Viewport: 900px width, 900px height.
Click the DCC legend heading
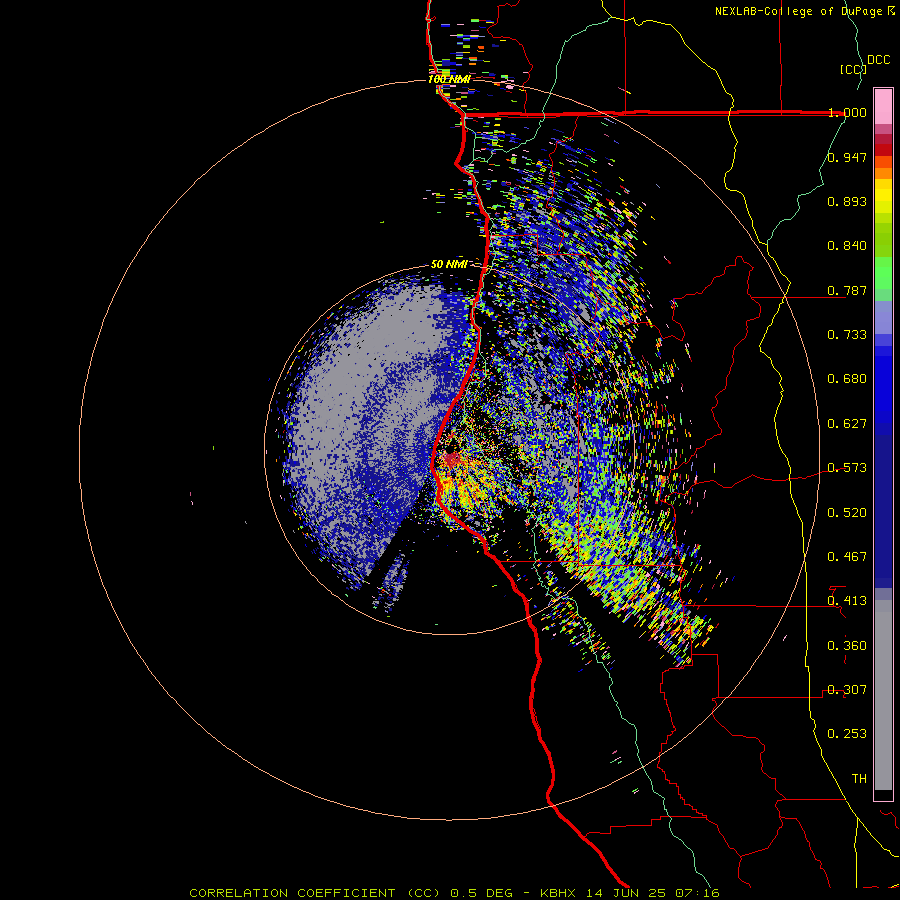tap(879, 60)
